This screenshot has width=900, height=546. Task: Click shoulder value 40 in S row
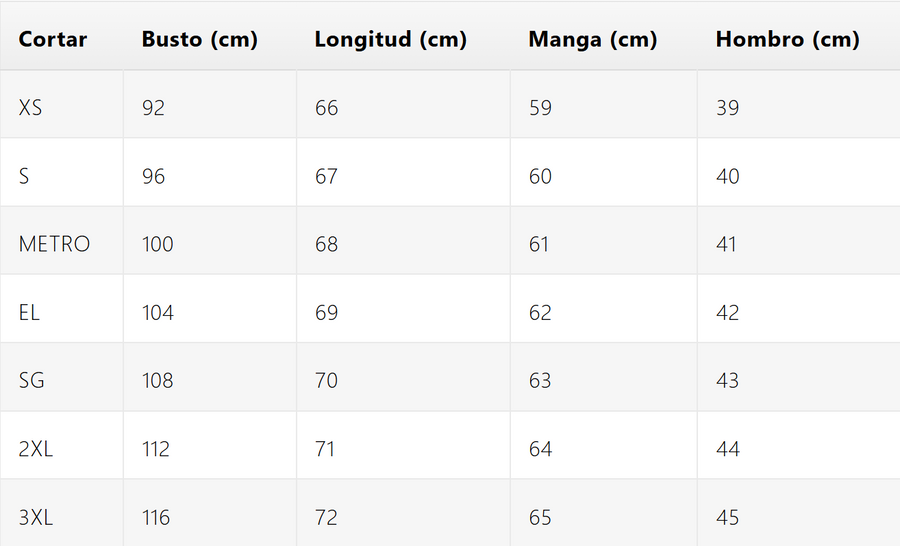tap(728, 176)
